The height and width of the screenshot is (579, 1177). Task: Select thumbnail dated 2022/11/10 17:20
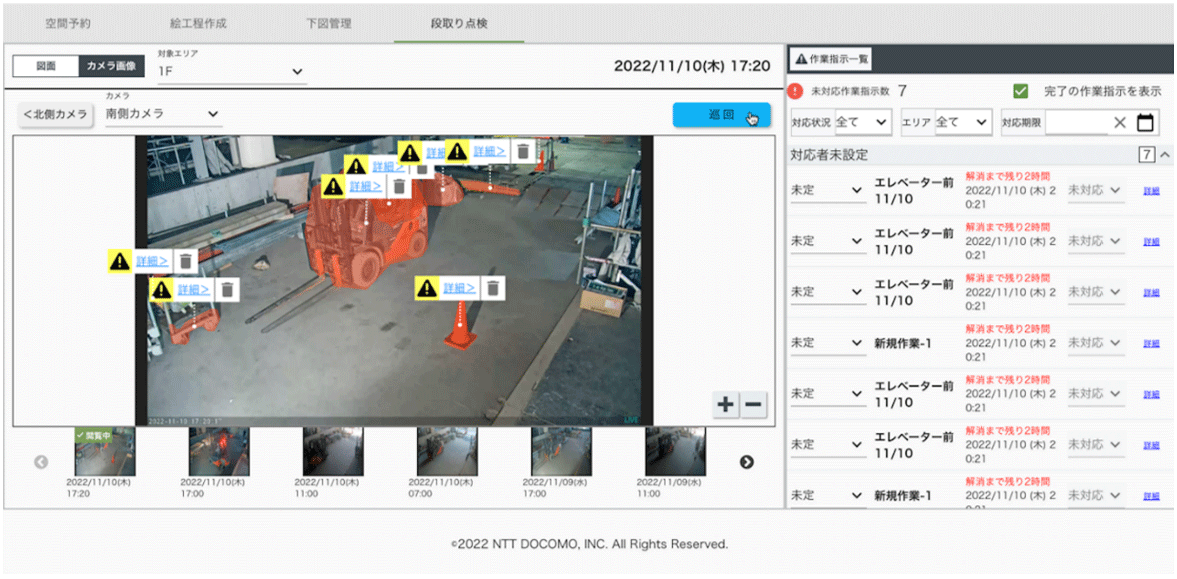click(104, 452)
